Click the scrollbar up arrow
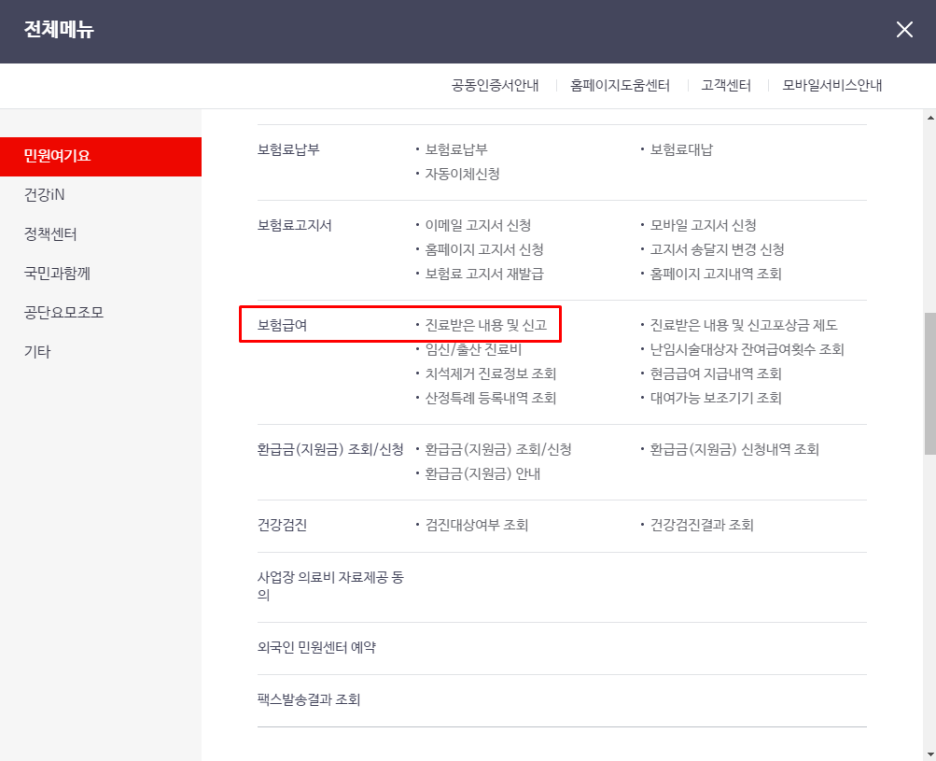Screen dimensions: 936x761 [x=930, y=118]
